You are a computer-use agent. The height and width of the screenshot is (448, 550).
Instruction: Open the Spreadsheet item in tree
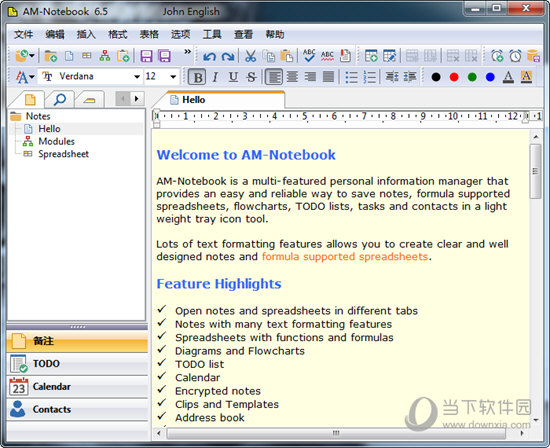pyautogui.click(x=63, y=154)
